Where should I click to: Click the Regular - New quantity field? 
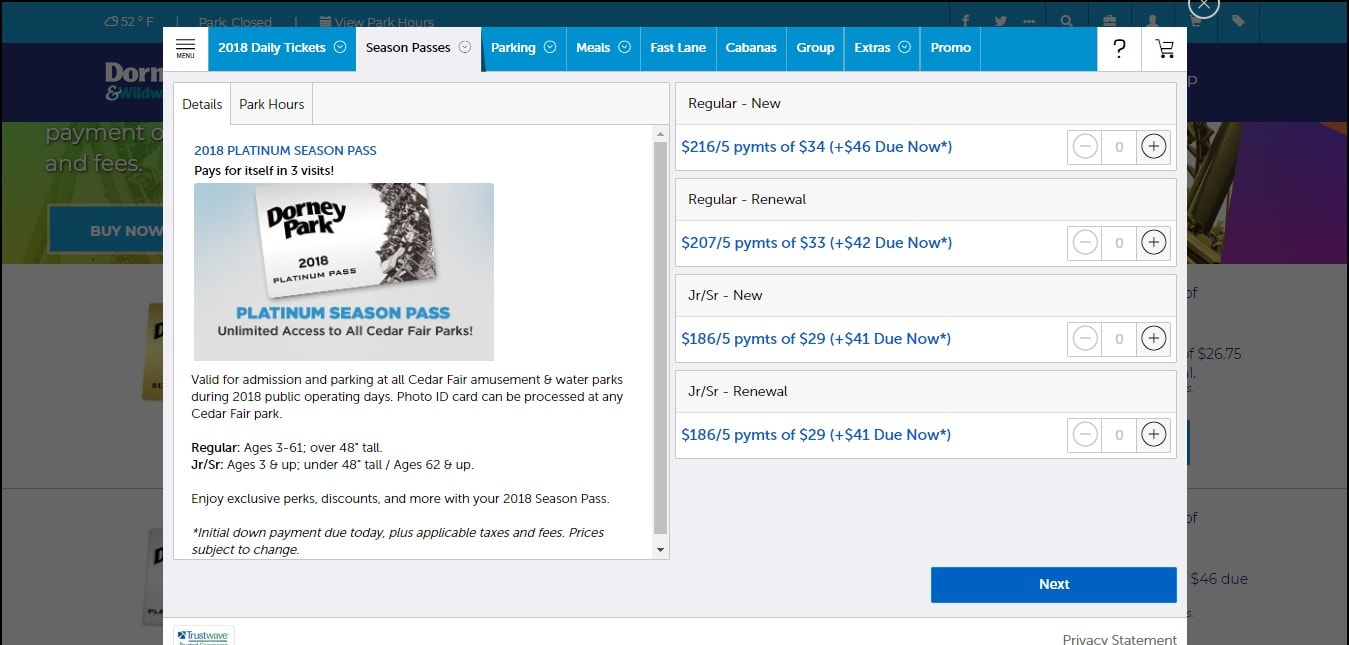1119,147
